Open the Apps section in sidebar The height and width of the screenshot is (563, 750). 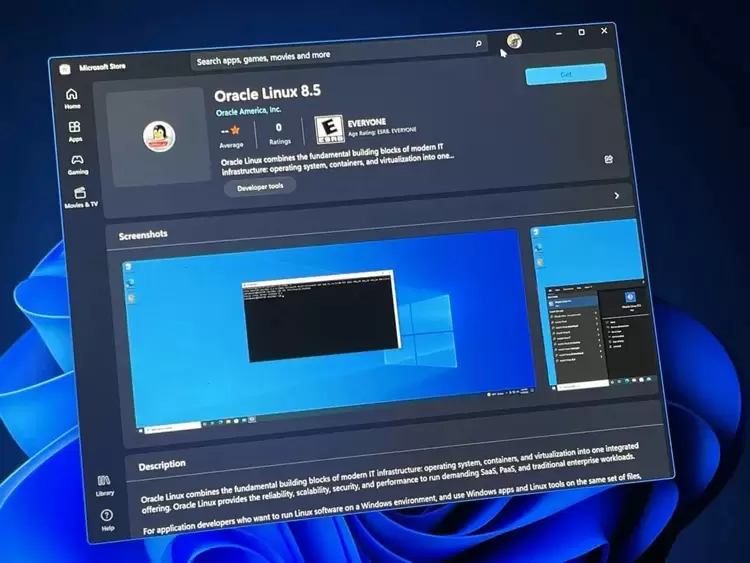tap(74, 131)
